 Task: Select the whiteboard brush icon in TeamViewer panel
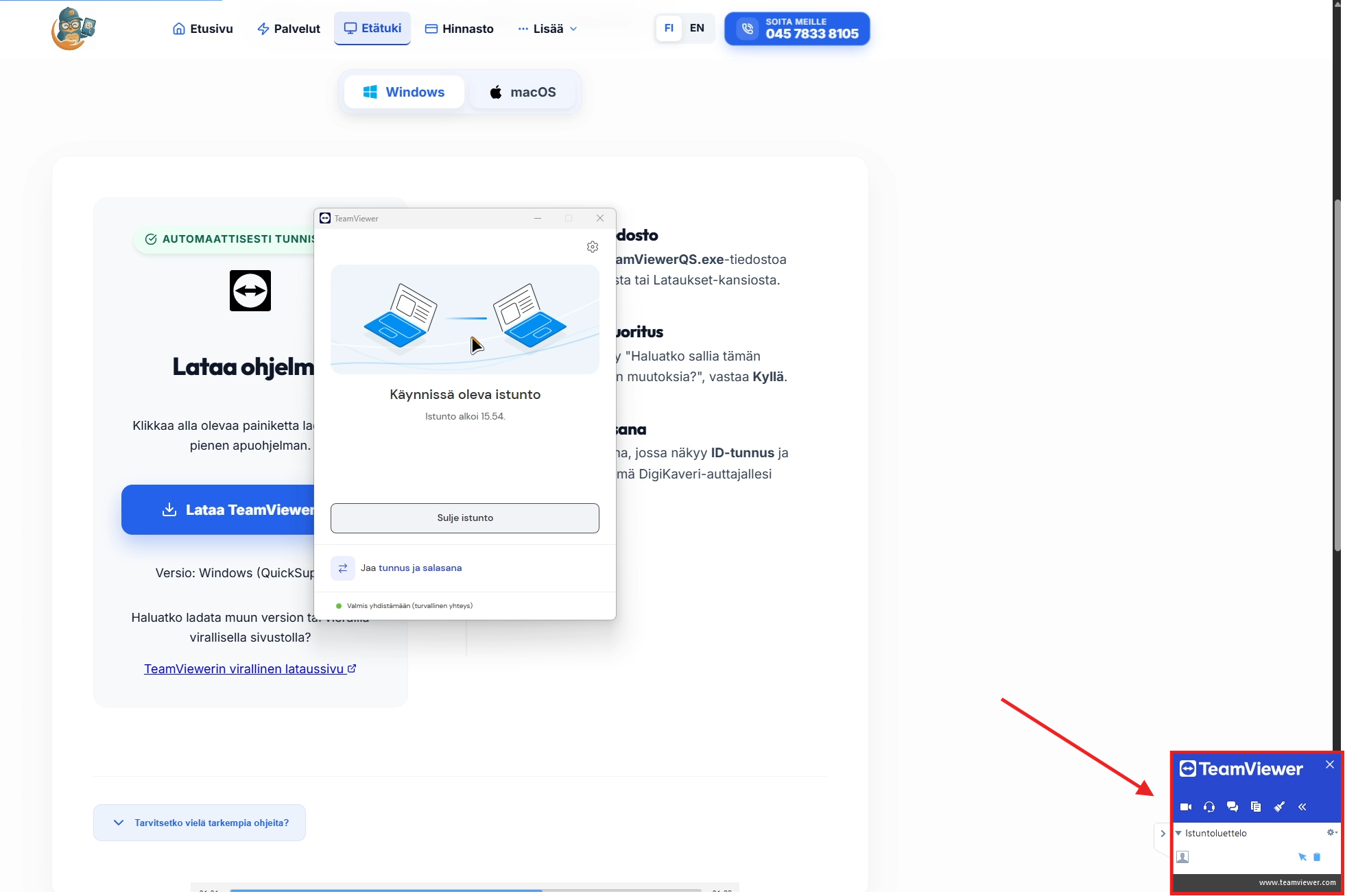click(1279, 807)
